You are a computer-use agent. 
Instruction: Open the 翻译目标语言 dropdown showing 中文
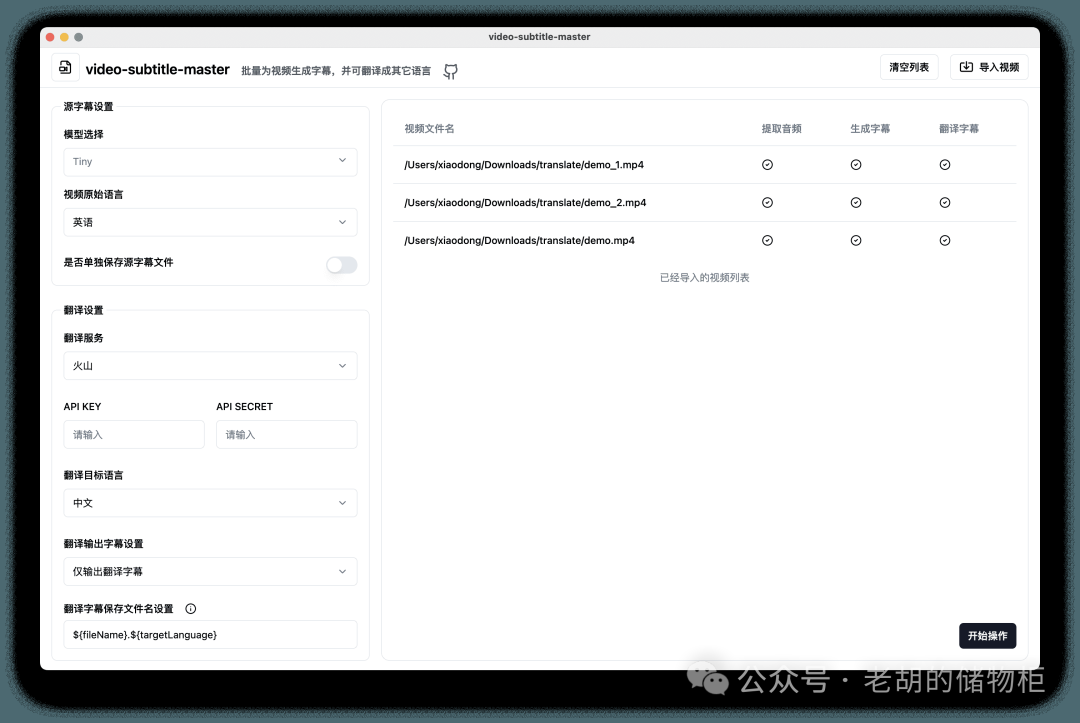click(210, 503)
